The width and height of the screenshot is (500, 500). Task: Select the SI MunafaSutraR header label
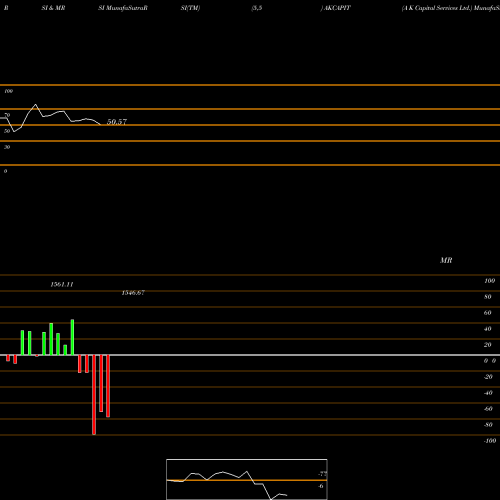123,8
